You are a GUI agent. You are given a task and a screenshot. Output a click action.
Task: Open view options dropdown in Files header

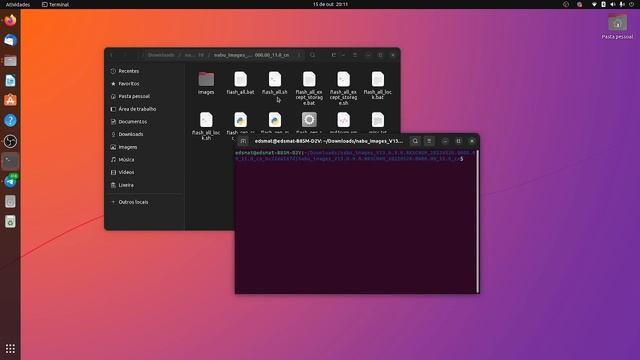coord(343,55)
